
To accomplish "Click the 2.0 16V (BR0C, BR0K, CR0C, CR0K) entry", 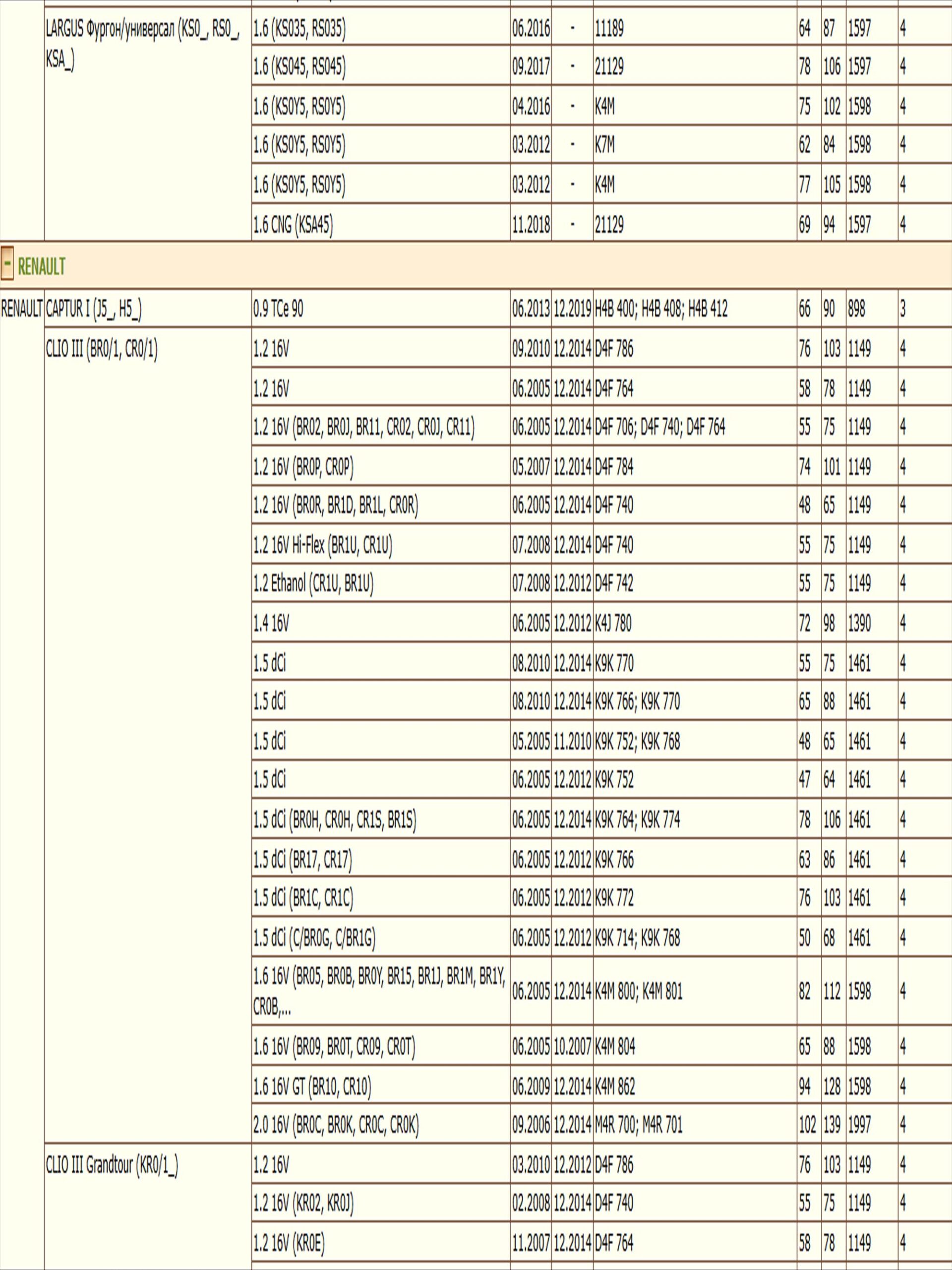I will point(336,1125).
